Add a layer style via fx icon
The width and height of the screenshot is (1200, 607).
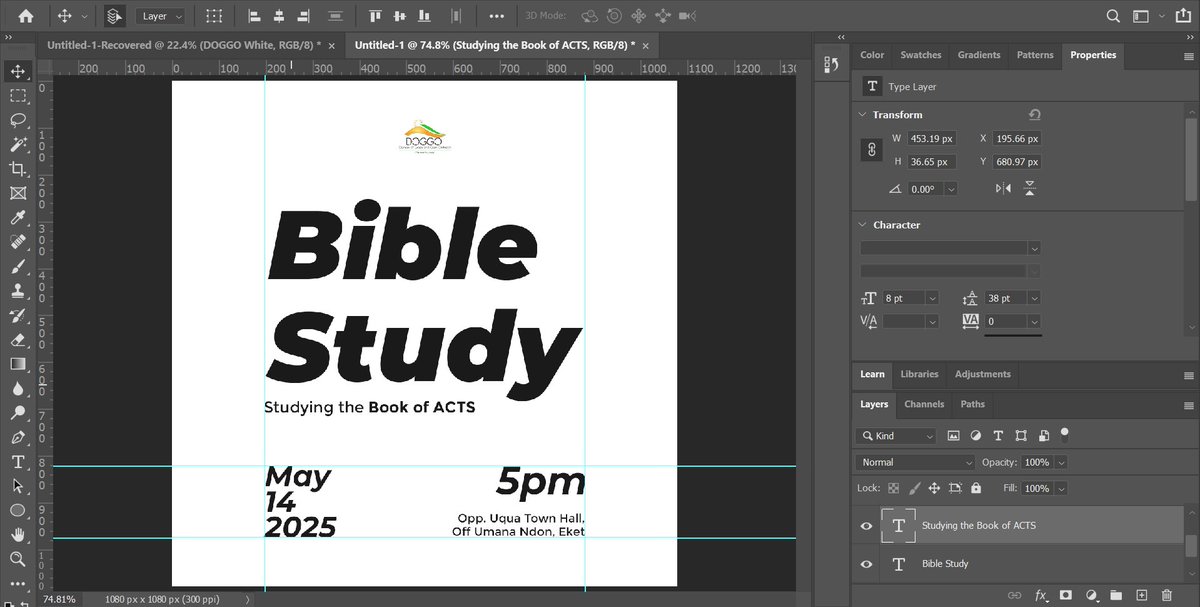point(1041,595)
